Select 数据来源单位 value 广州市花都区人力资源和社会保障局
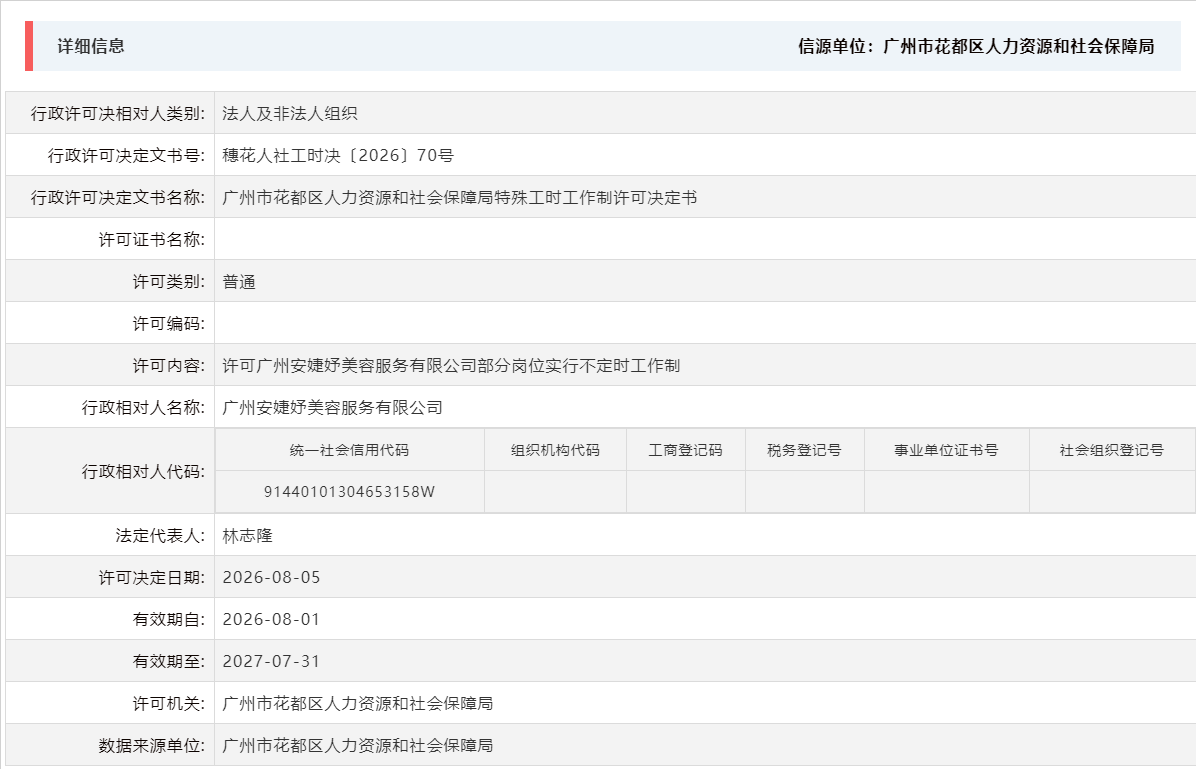 click(358, 745)
